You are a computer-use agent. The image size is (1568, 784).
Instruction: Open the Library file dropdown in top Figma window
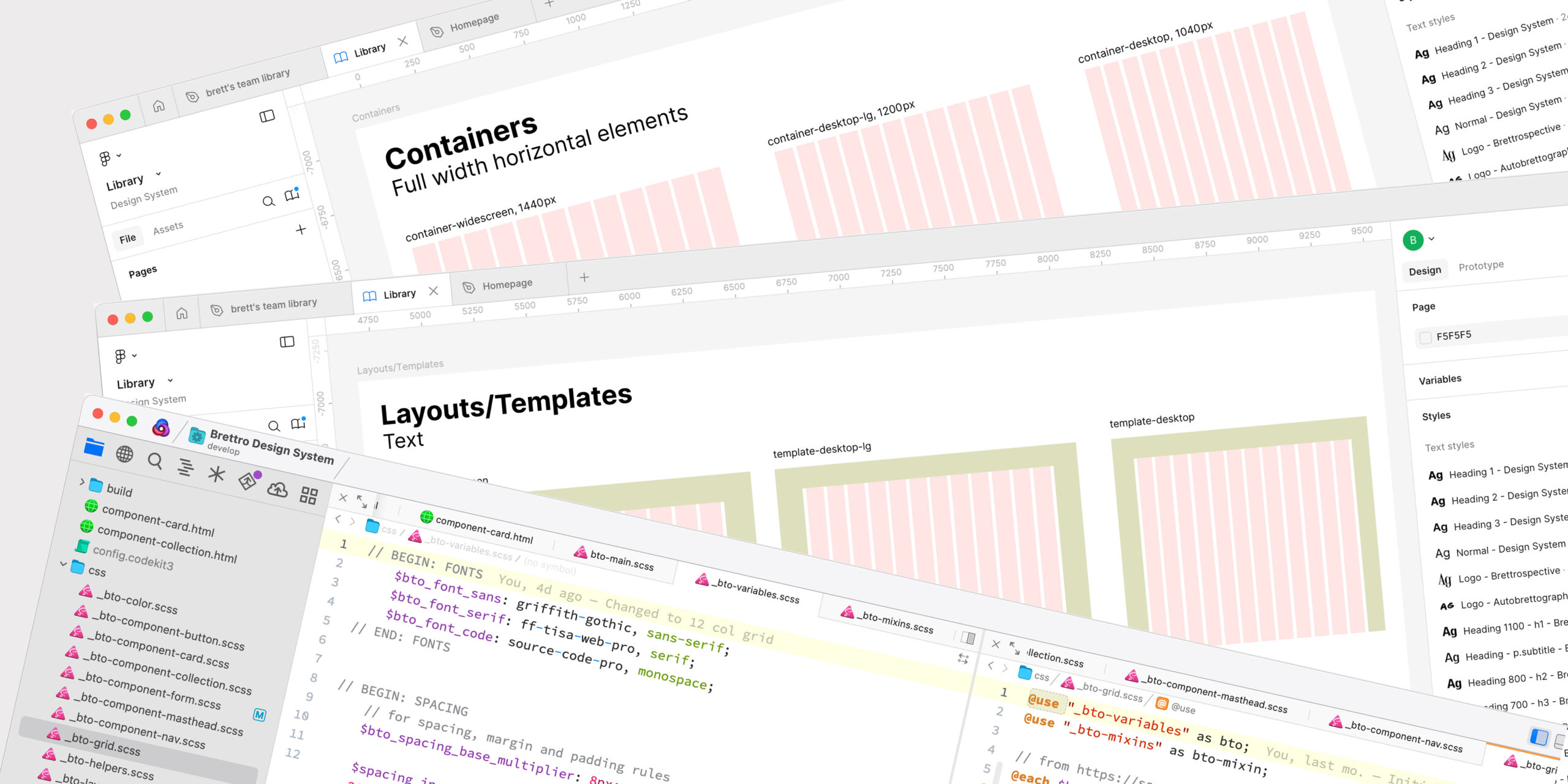159,173
